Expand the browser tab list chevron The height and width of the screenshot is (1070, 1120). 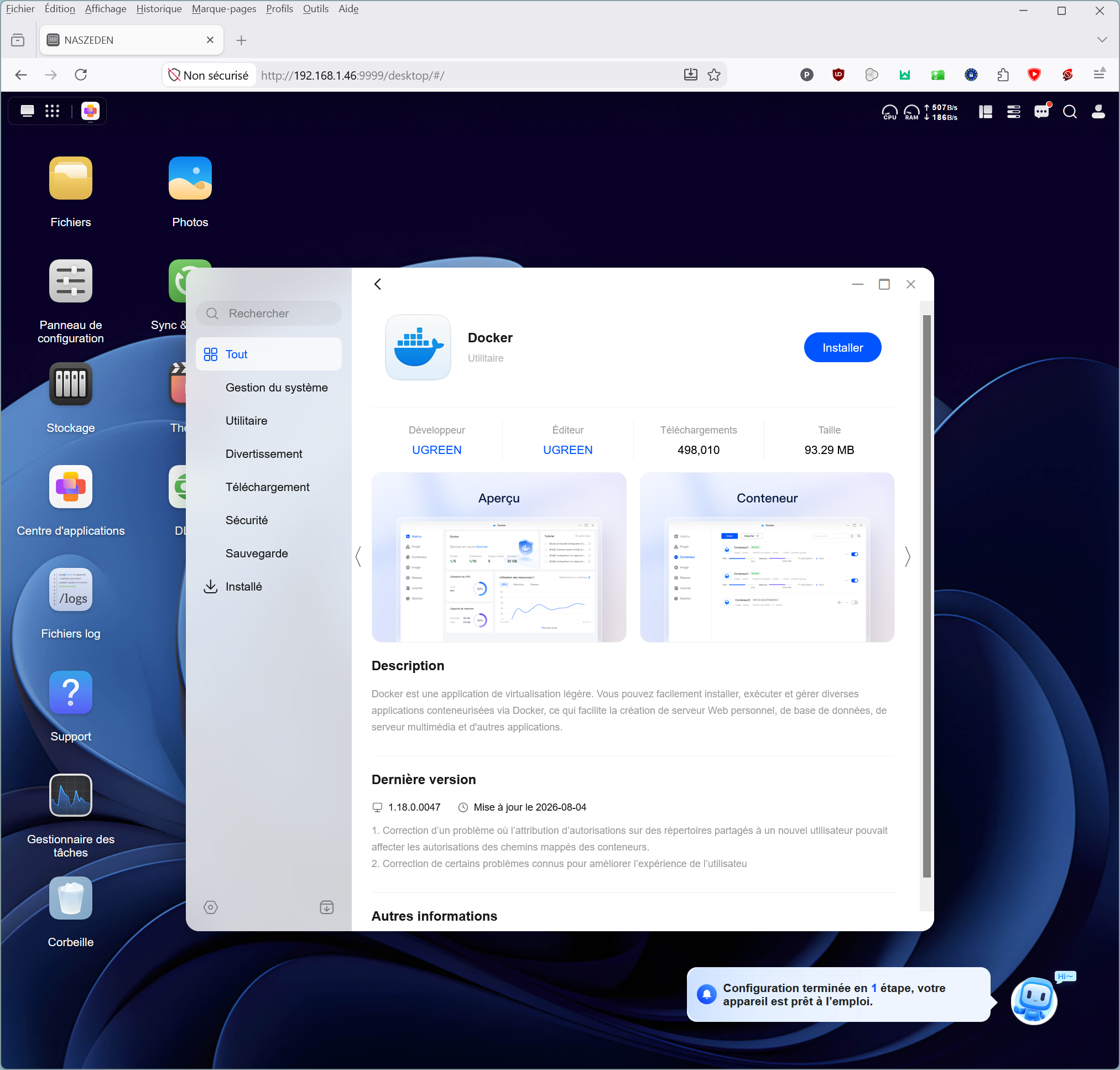coord(1102,39)
